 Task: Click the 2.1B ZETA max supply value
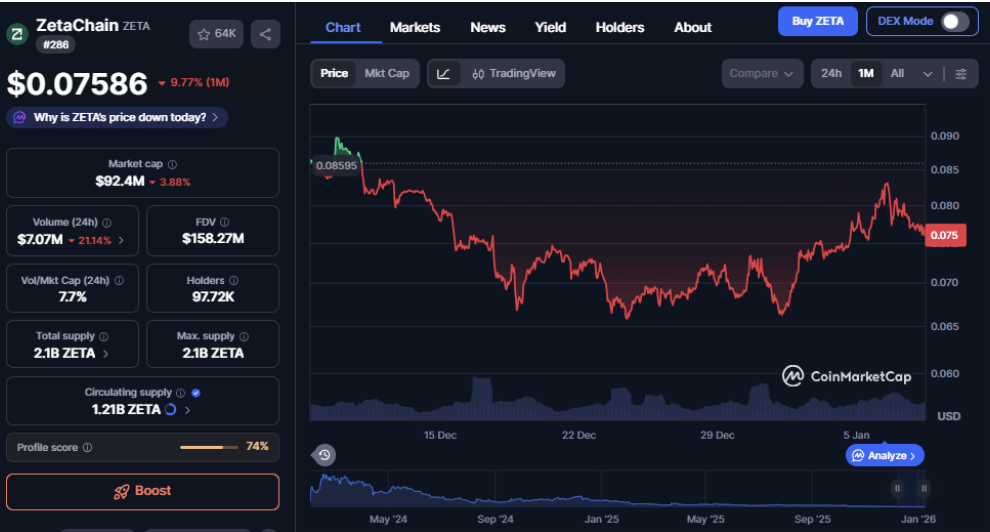(213, 353)
